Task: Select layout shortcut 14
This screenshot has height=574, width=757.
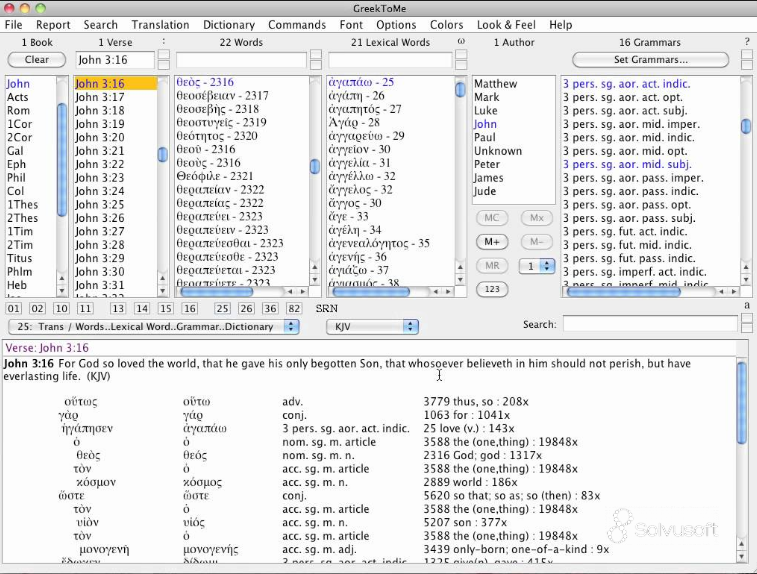Action: point(141,308)
